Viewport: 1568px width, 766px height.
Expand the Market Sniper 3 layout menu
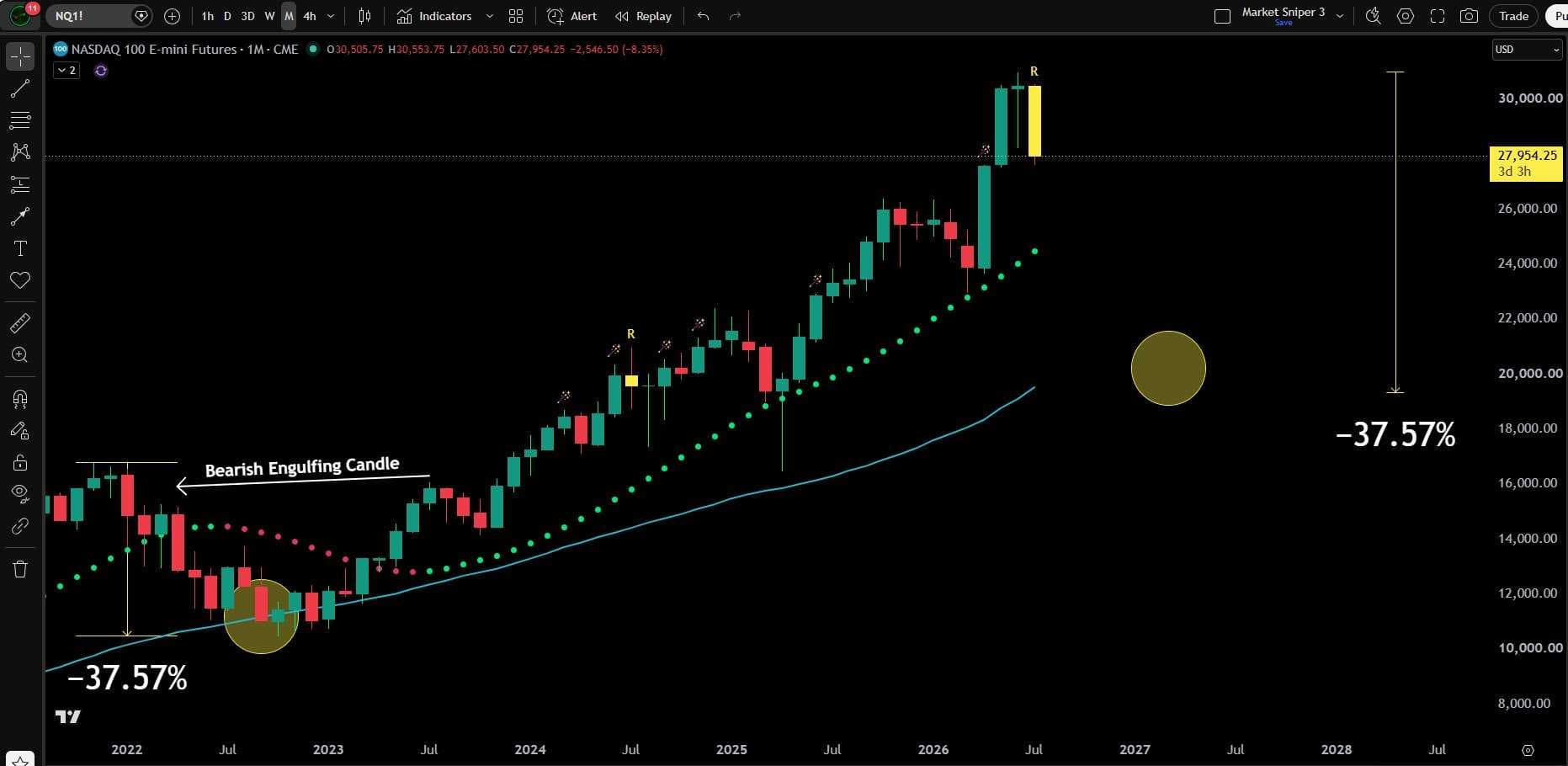1340,16
